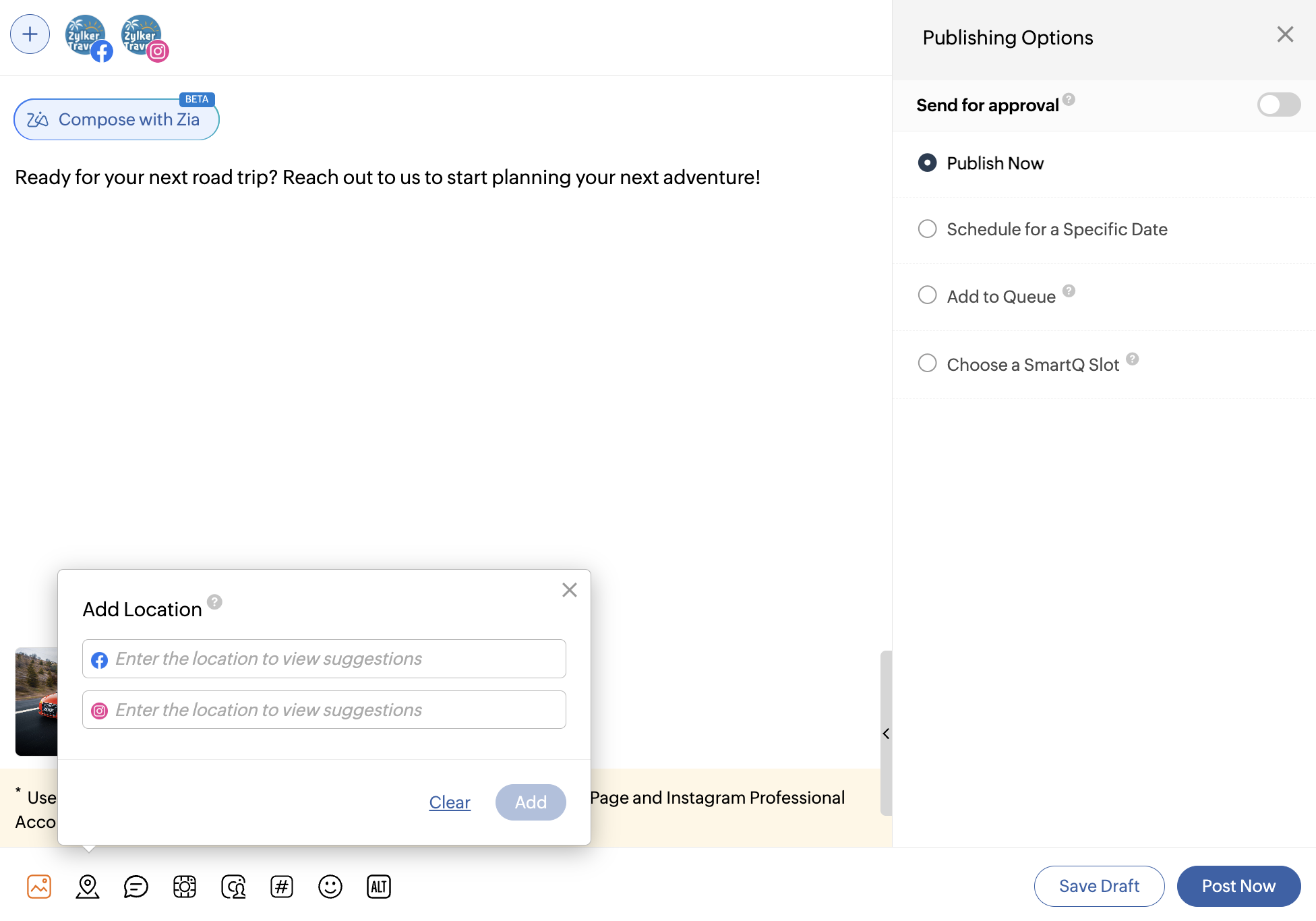Select the Add to Queue radio button
The image size is (1316, 921).
928,295
